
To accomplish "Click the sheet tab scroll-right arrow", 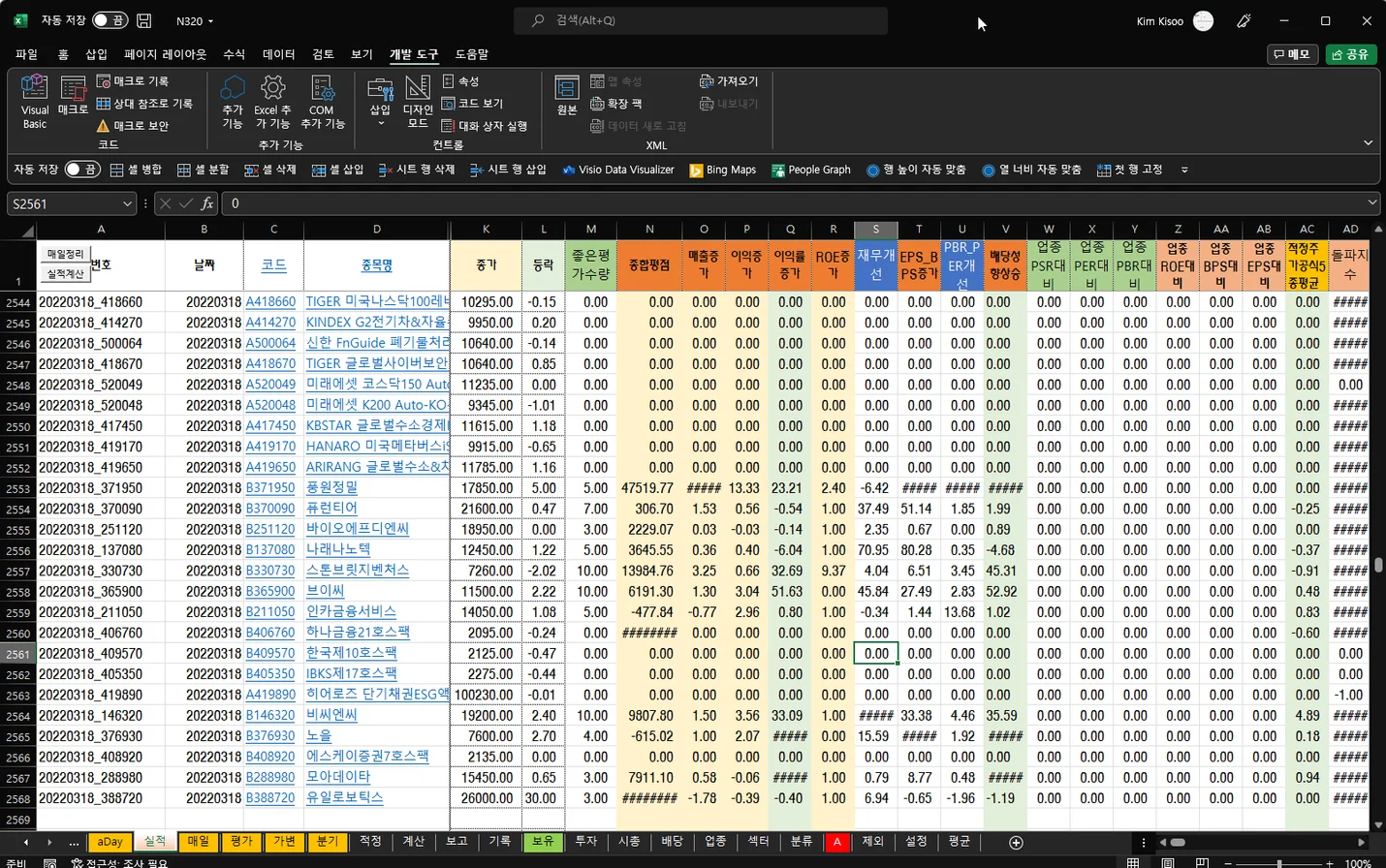I will pos(48,843).
